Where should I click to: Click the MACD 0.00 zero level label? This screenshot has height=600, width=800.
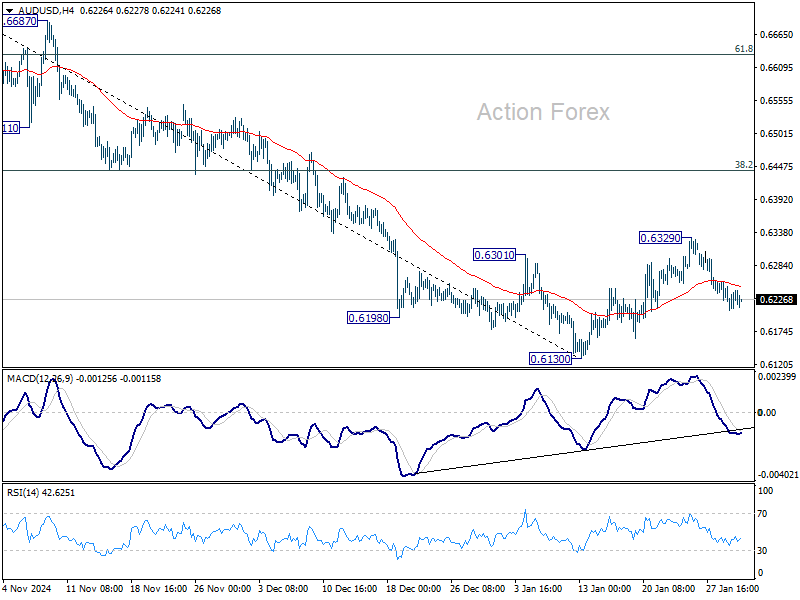767,412
